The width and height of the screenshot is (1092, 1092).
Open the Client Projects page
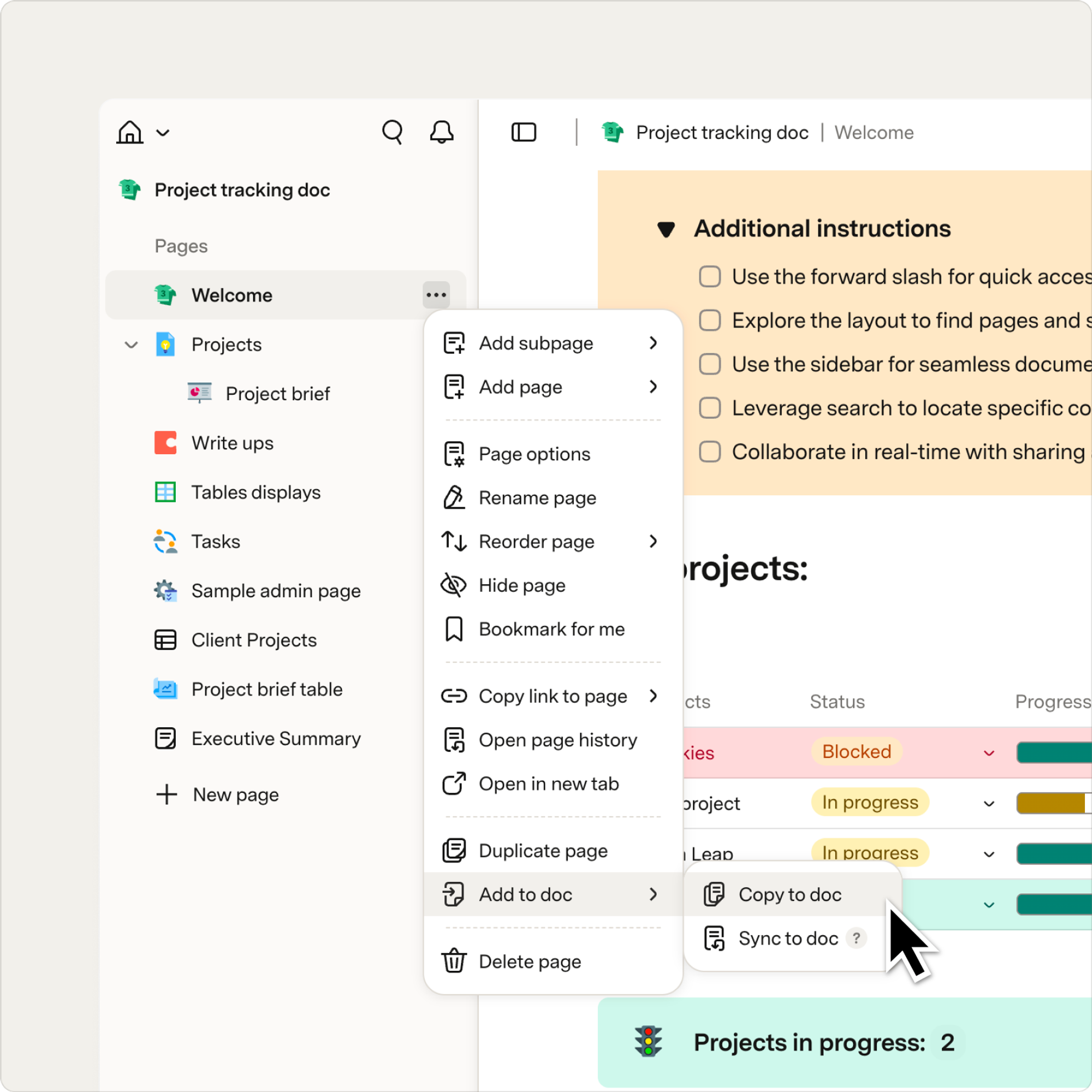click(254, 640)
